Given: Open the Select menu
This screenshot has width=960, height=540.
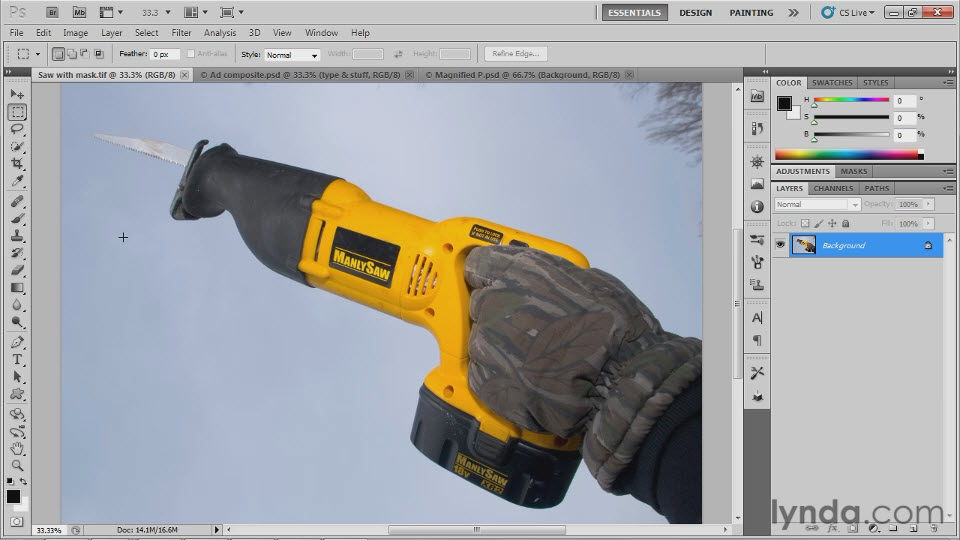Looking at the screenshot, I should pyautogui.click(x=146, y=33).
